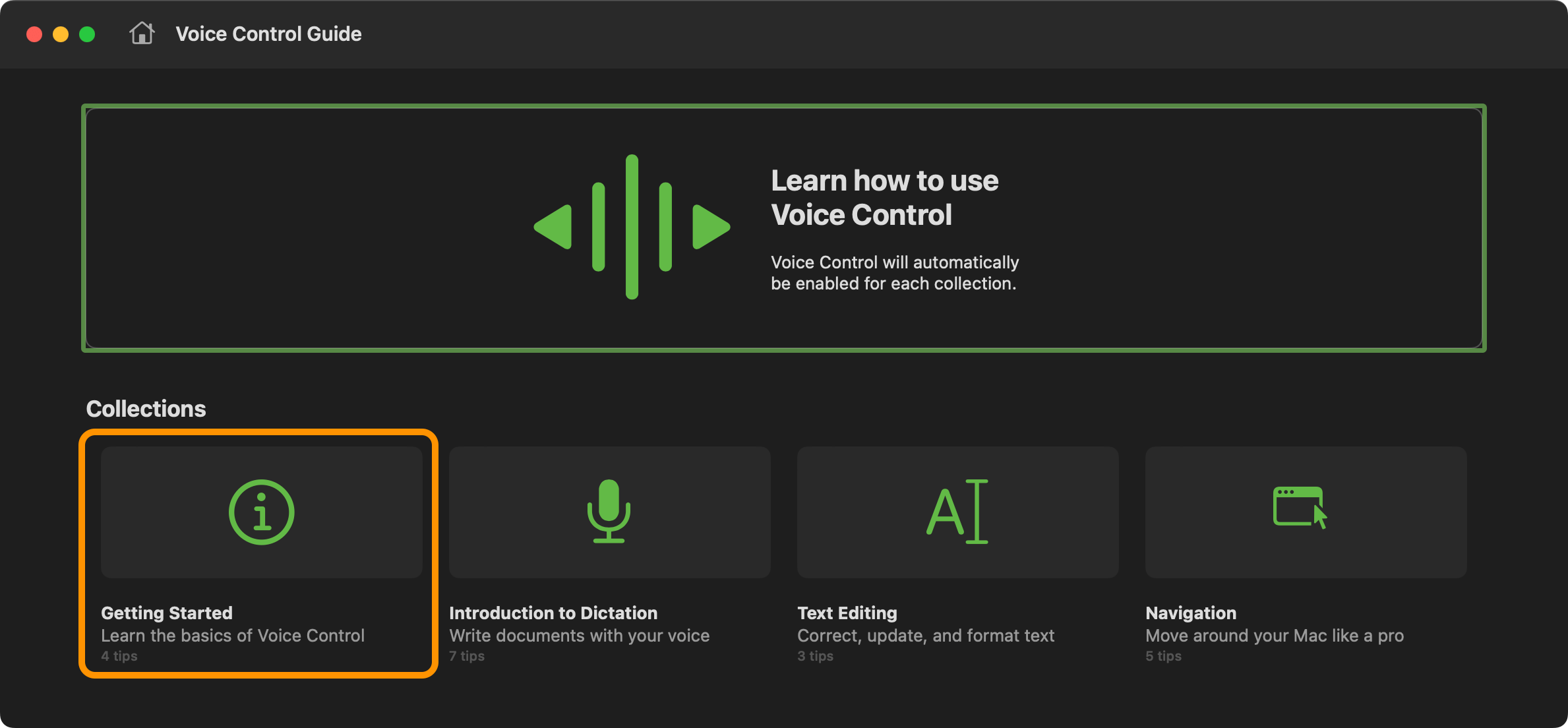Click the right arrow of waveform graphic

pos(711,227)
